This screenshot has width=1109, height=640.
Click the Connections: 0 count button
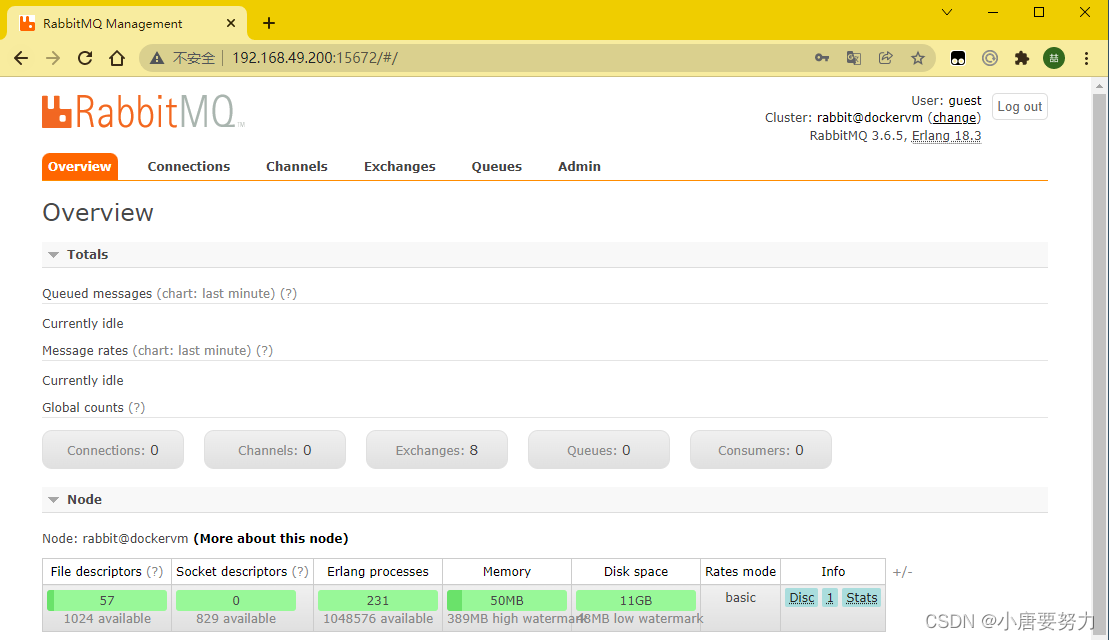113,450
